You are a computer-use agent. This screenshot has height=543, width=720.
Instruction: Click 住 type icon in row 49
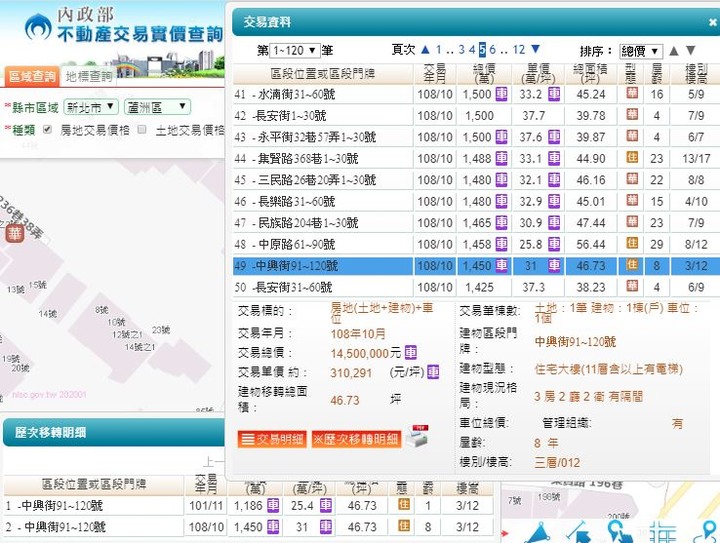point(632,264)
